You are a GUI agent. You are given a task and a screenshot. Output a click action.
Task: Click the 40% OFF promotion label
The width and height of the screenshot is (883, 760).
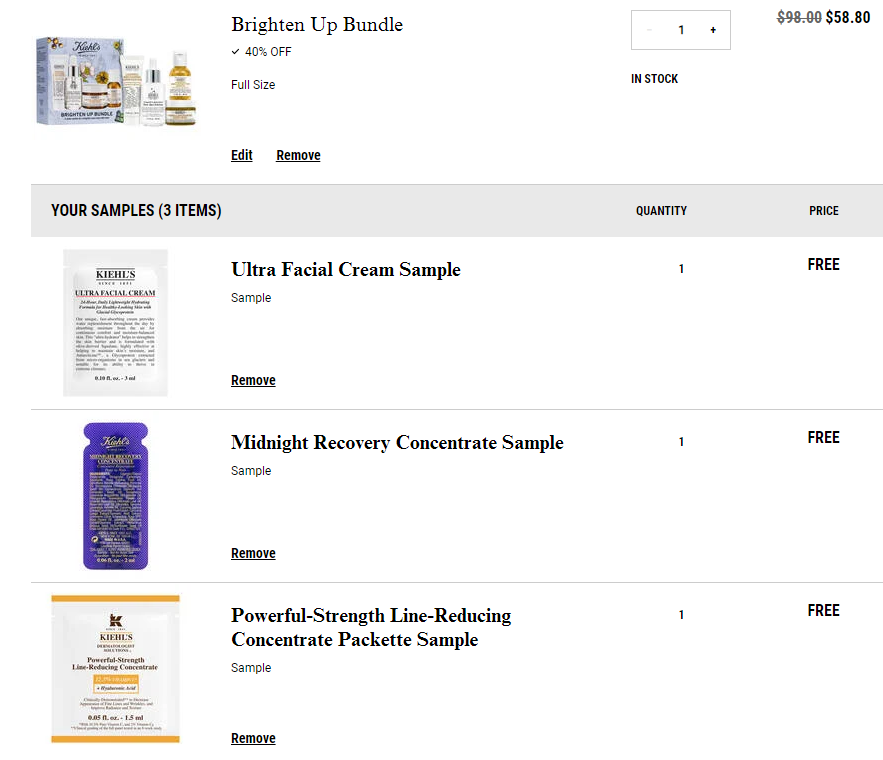point(268,52)
